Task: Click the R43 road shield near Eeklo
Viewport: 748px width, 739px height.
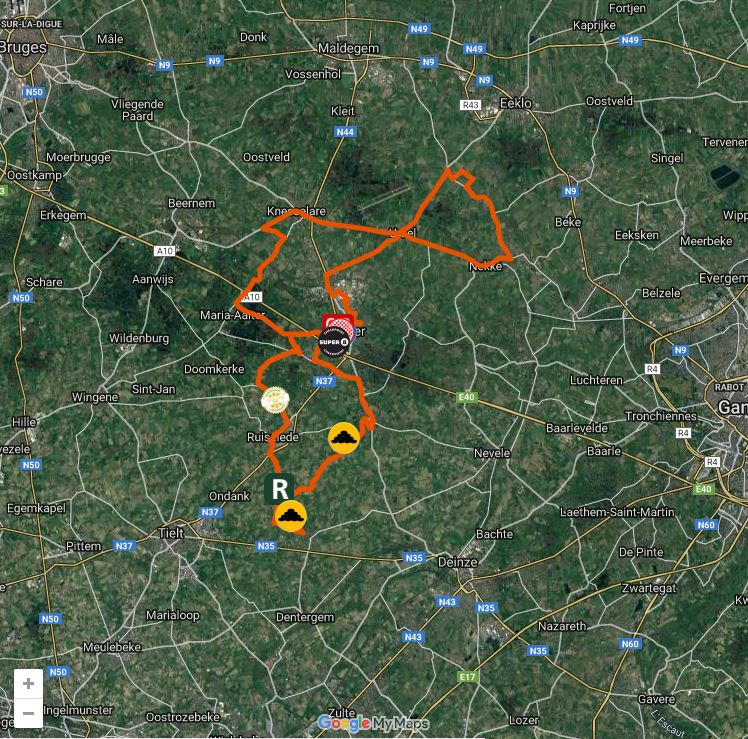Action: coord(470,104)
